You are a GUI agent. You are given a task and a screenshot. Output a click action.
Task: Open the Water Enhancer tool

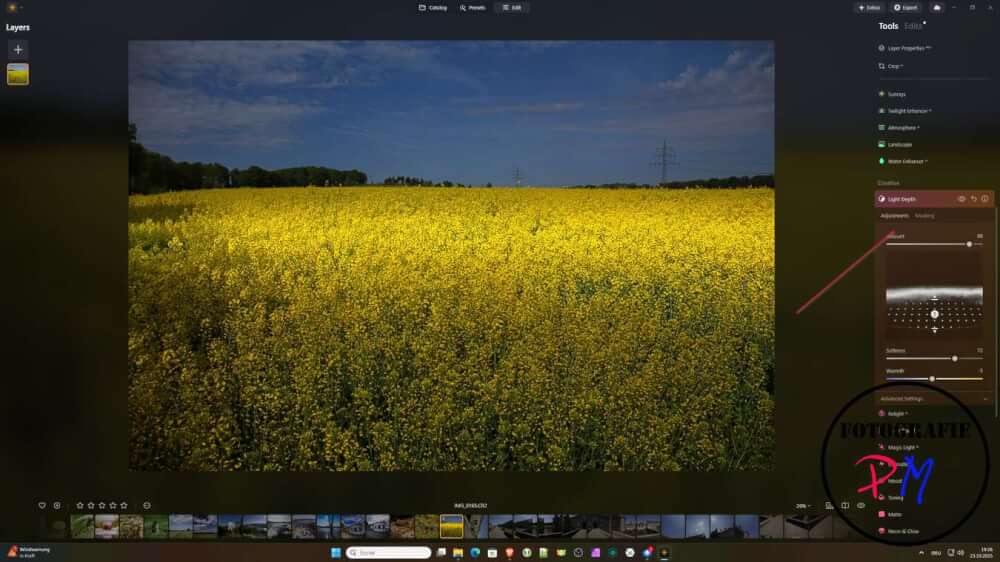point(905,161)
